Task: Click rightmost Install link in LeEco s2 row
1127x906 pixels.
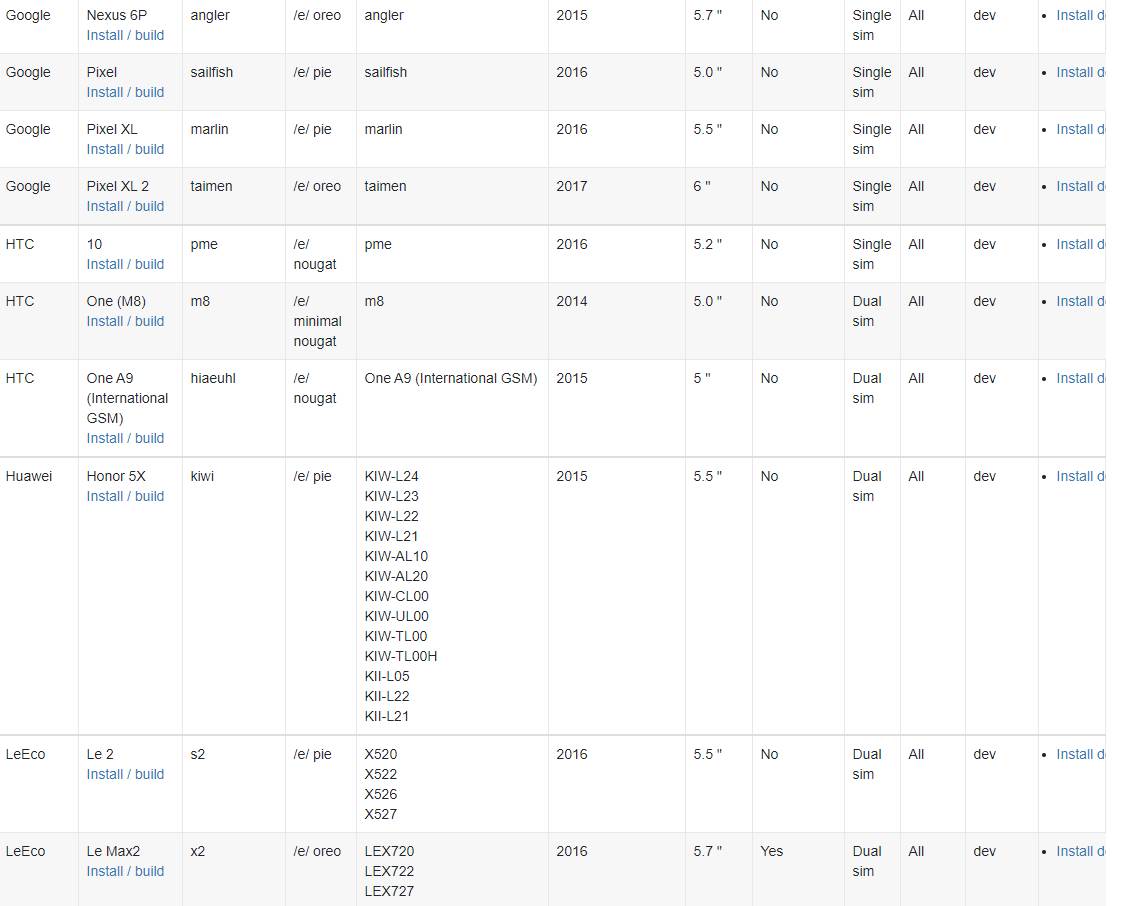Action: pyautogui.click(x=1080, y=754)
